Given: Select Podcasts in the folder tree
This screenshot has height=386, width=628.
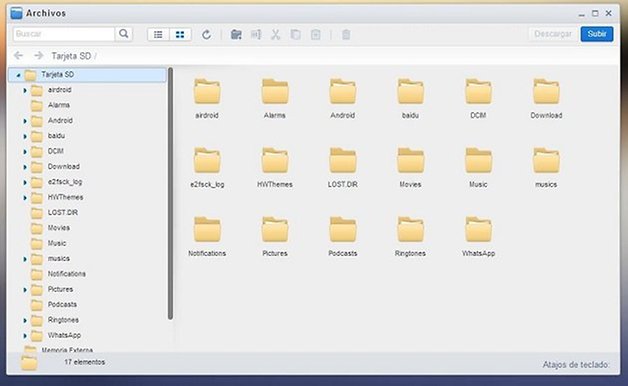Looking at the screenshot, I should click(62, 304).
